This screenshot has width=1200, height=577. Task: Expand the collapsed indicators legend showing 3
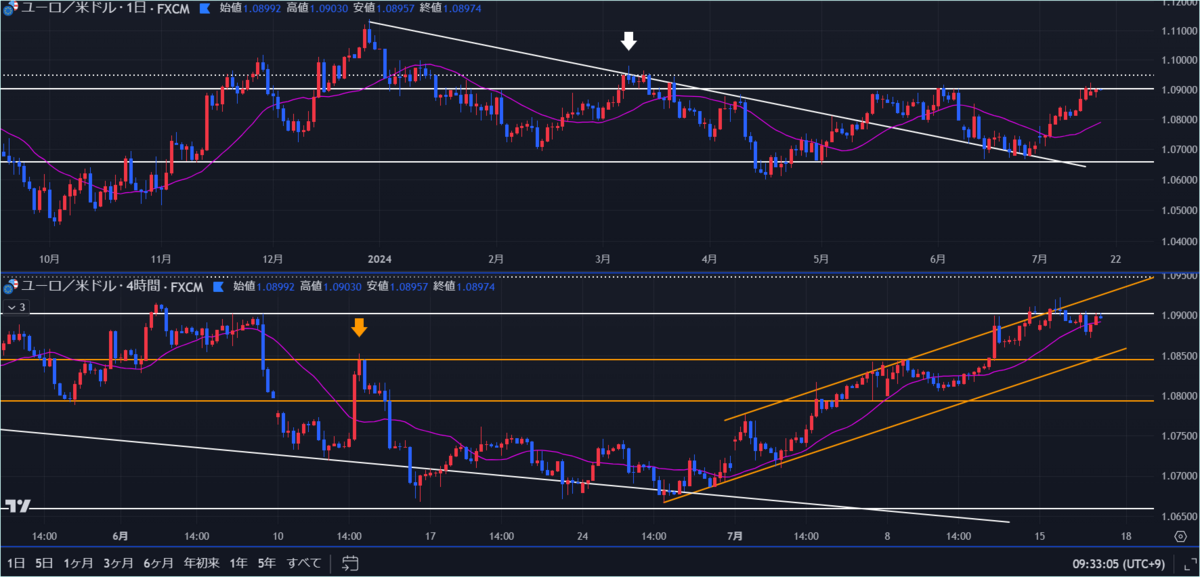coord(16,307)
